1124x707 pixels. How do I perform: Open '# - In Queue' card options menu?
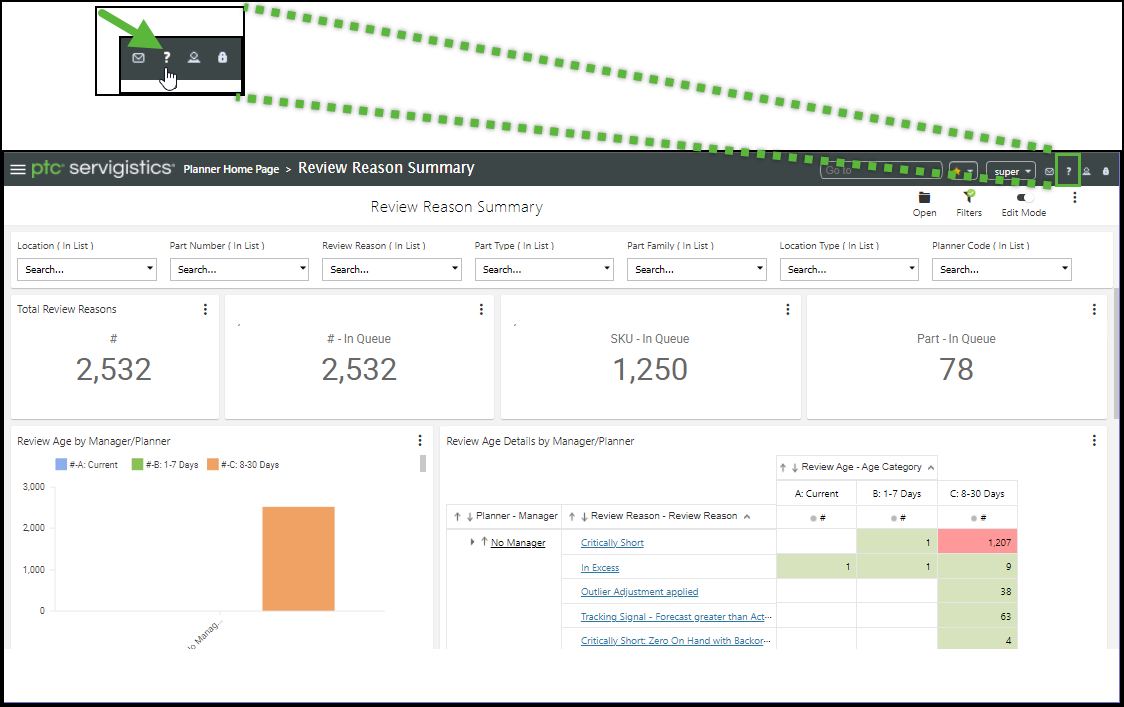(x=481, y=309)
